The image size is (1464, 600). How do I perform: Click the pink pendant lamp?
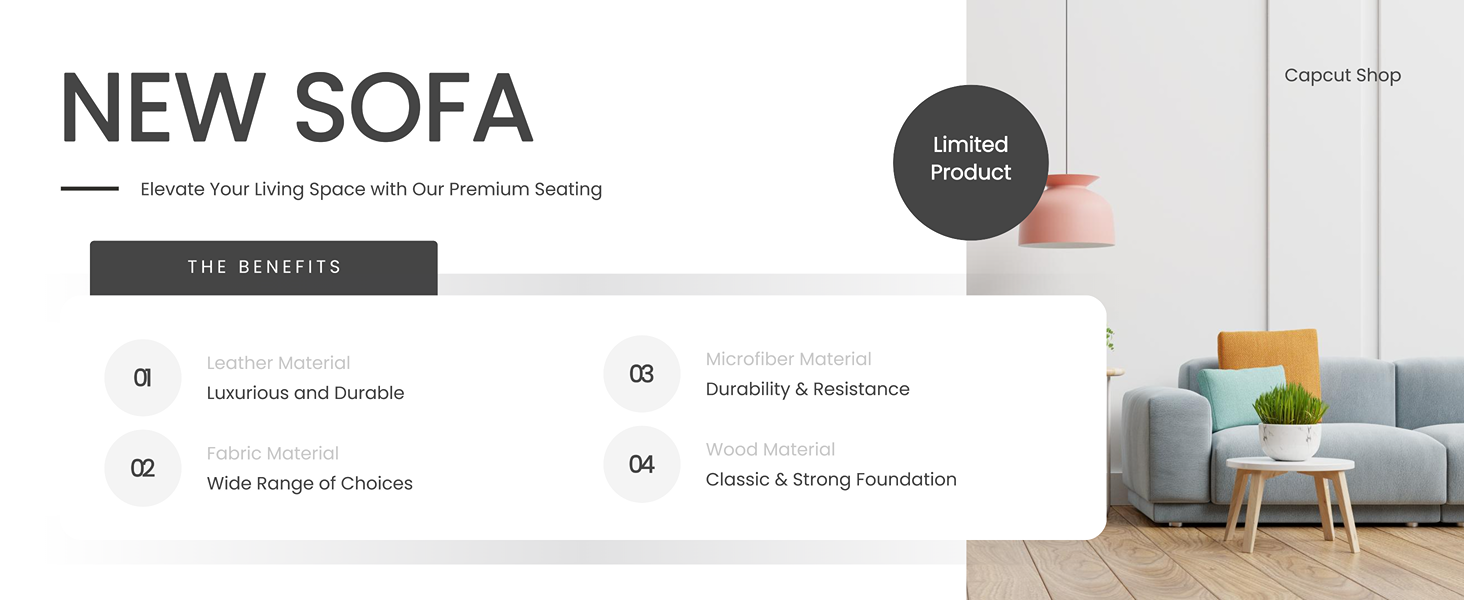point(1066,212)
